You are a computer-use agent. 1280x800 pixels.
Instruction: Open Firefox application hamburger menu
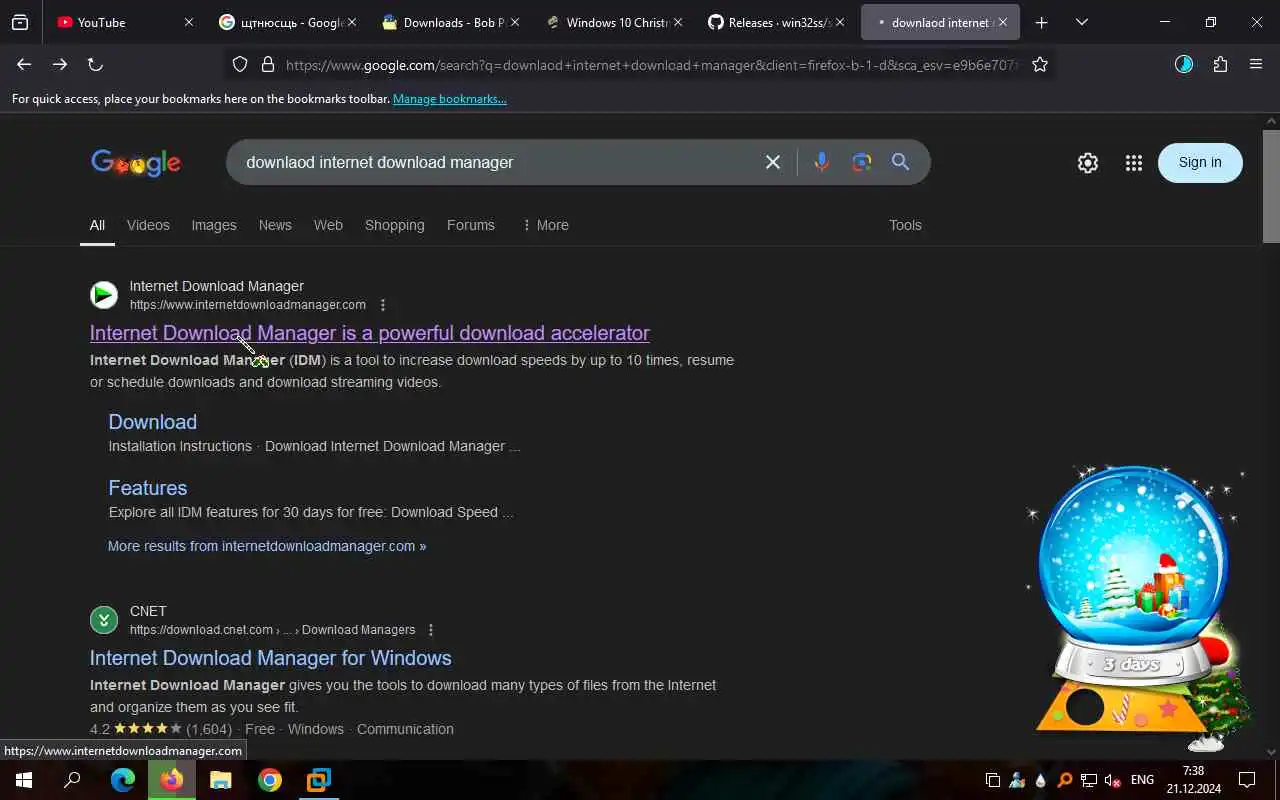1256,64
